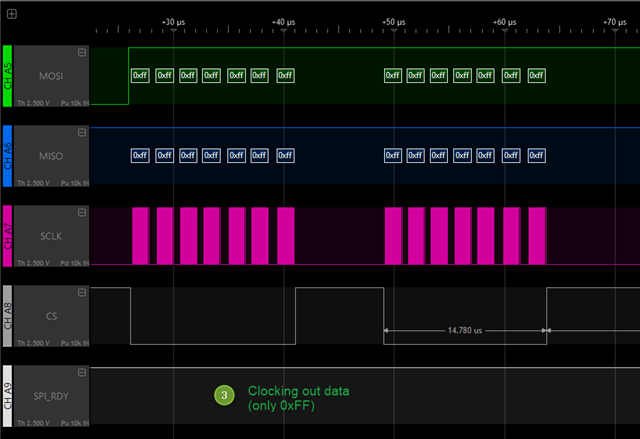
Task: Click the +70 µs timeline marker
Action: [615, 22]
